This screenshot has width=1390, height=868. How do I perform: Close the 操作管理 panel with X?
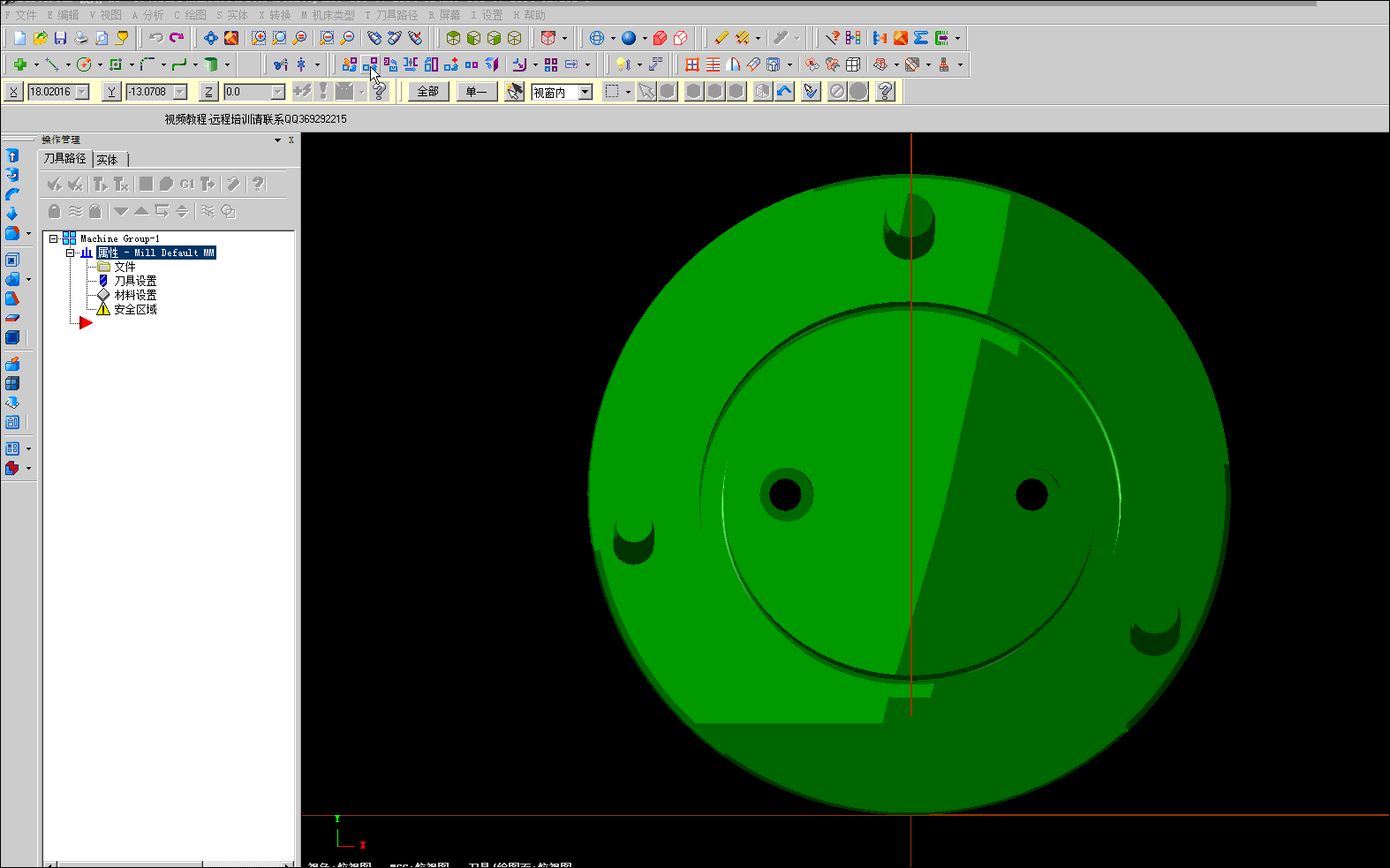point(291,140)
